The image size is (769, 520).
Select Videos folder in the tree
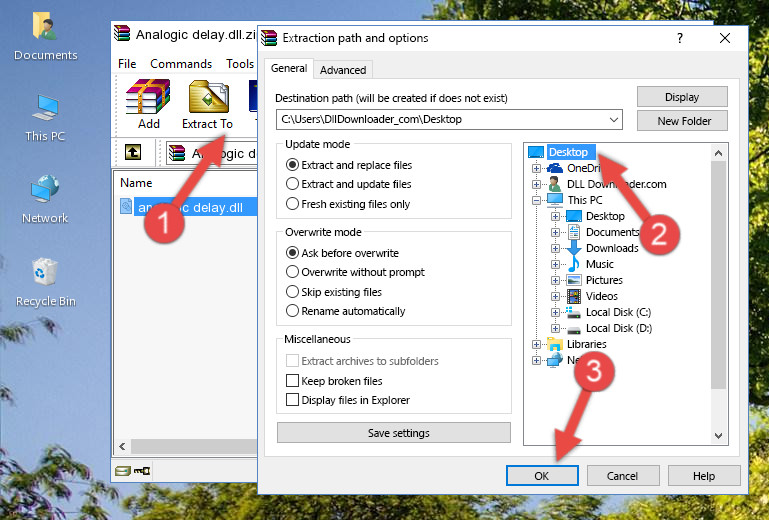(601, 296)
